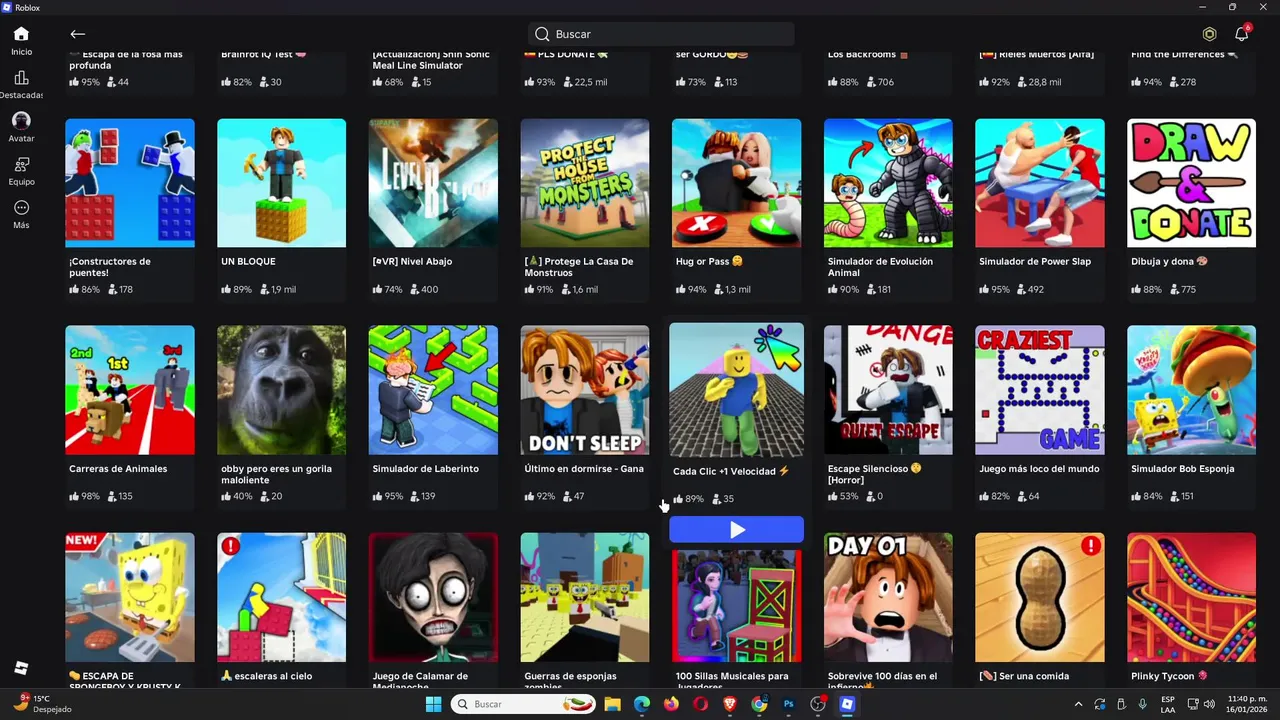Screen dimensions: 1280x720
Task: Click the title 'Carreras de Animales'
Action: 118,469
